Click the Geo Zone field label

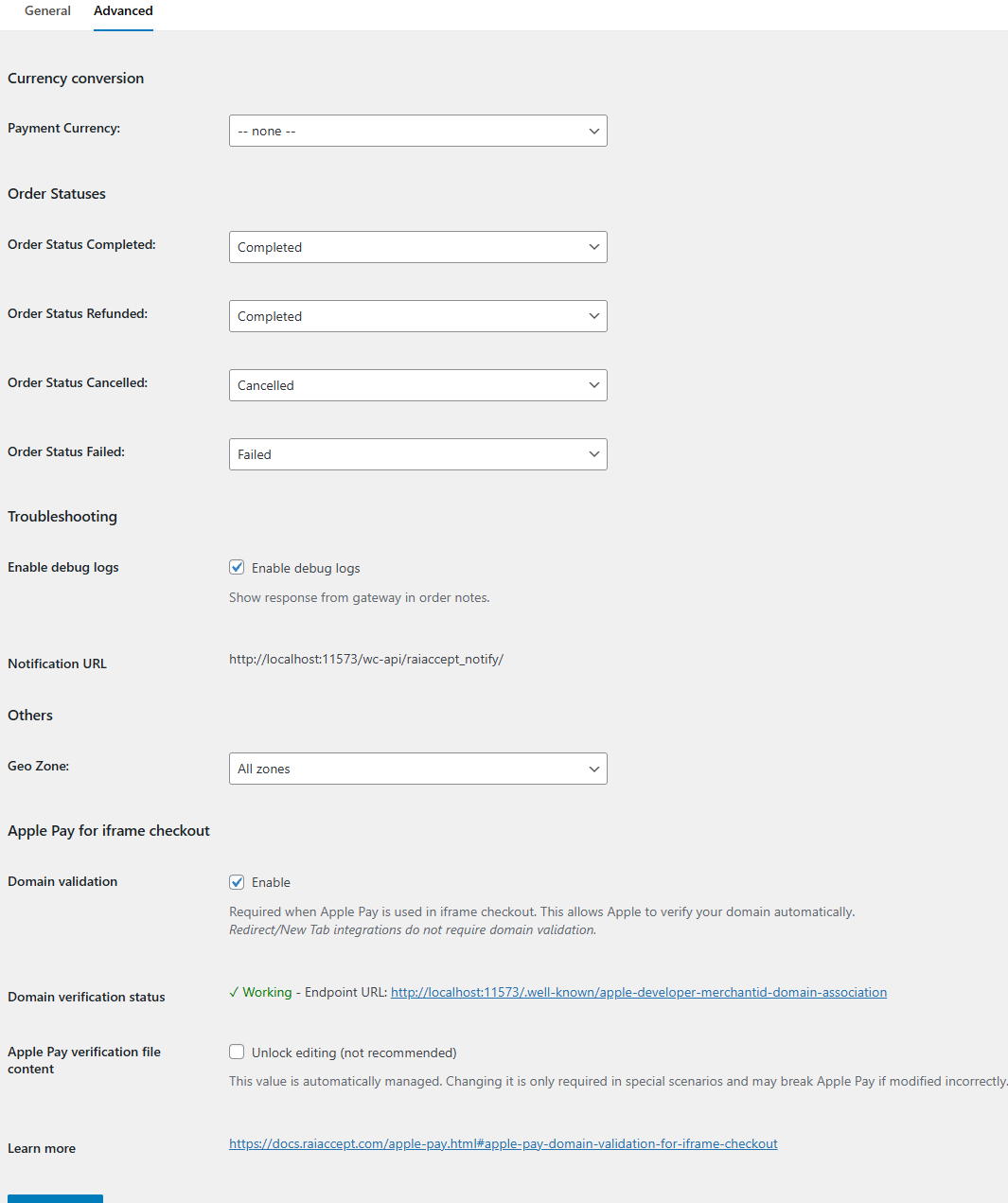point(38,767)
